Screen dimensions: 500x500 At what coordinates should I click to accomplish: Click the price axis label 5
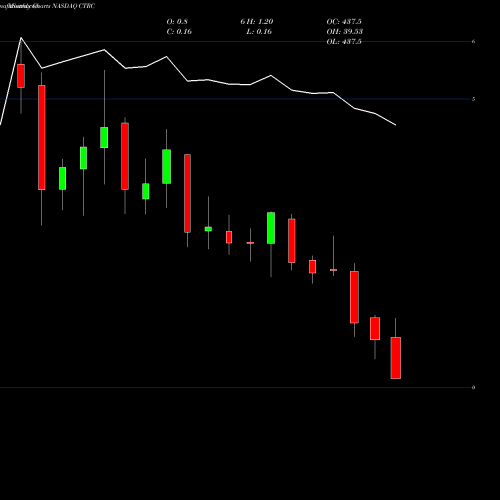point(474,99)
